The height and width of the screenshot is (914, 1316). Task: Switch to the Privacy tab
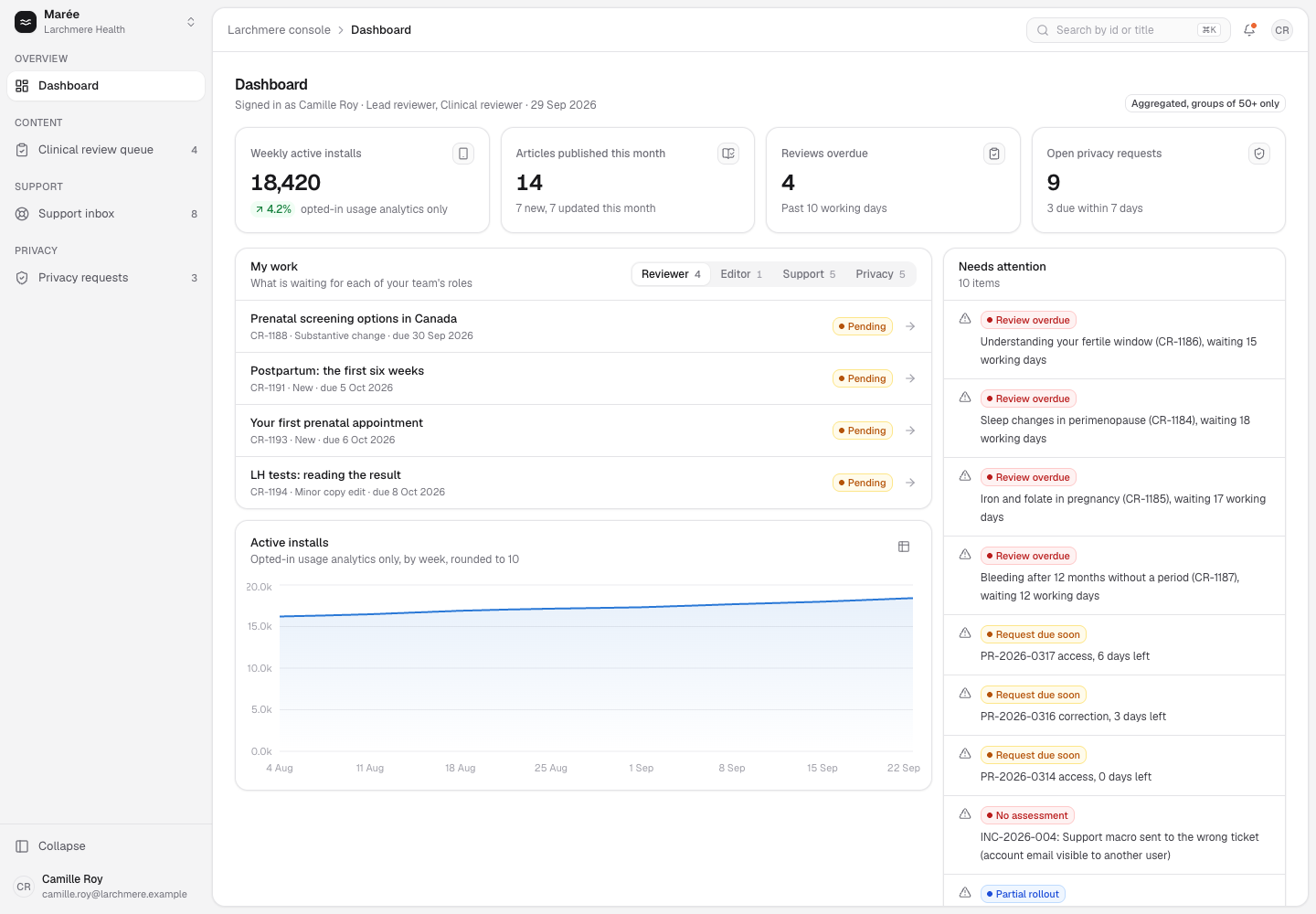[x=880, y=274]
